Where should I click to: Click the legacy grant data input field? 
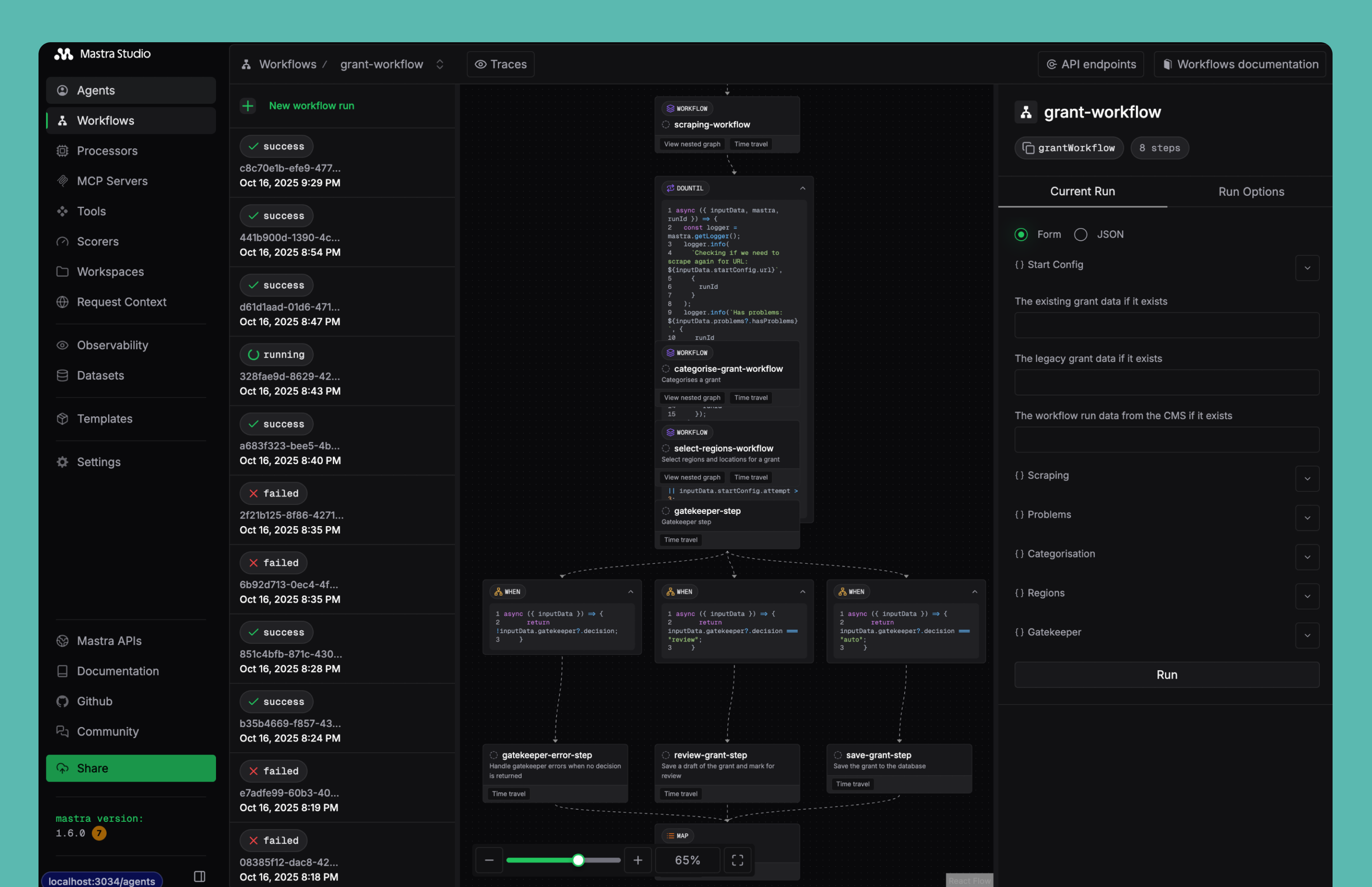pyautogui.click(x=1167, y=382)
